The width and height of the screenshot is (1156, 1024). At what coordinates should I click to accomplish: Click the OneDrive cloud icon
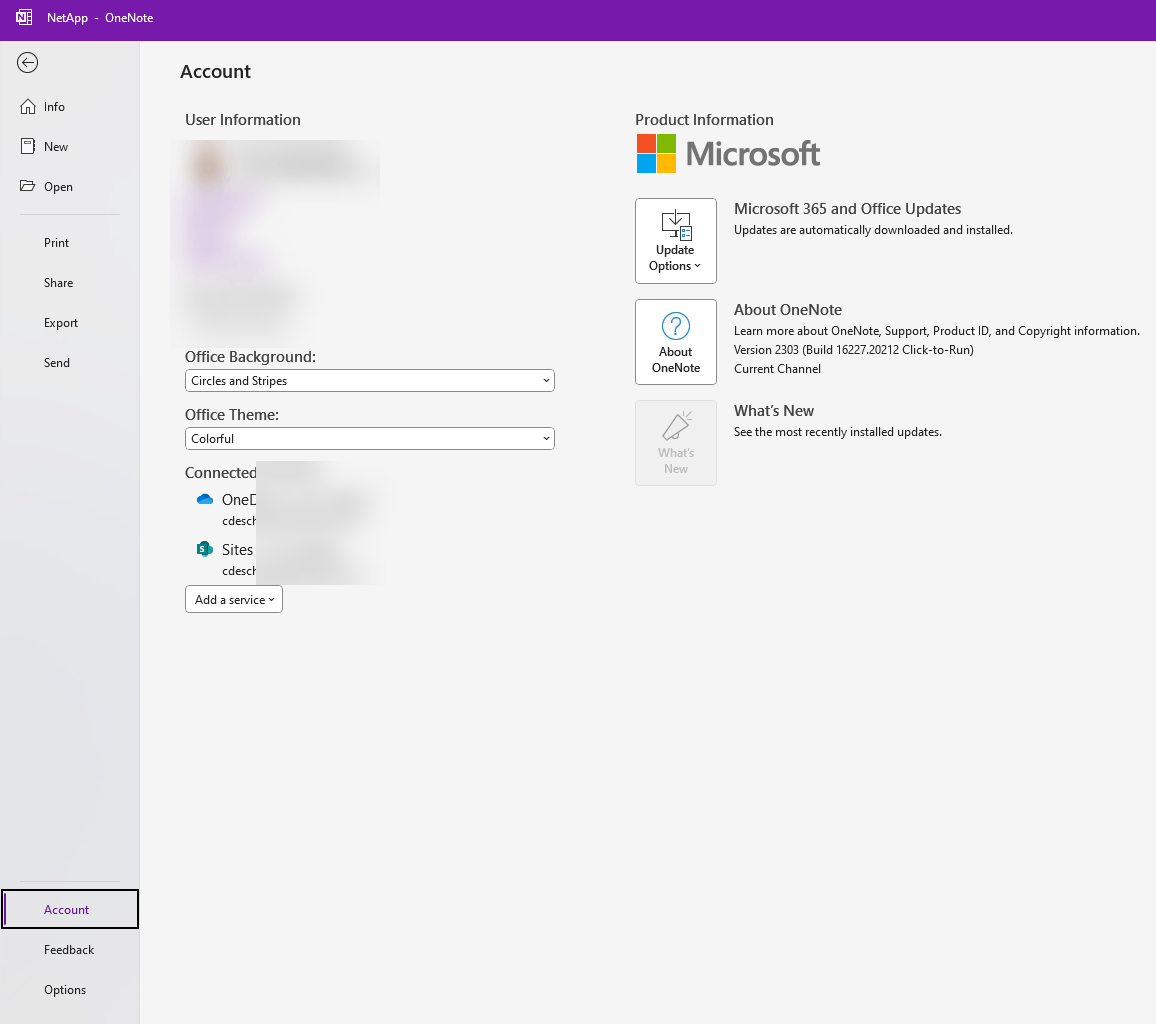point(205,500)
